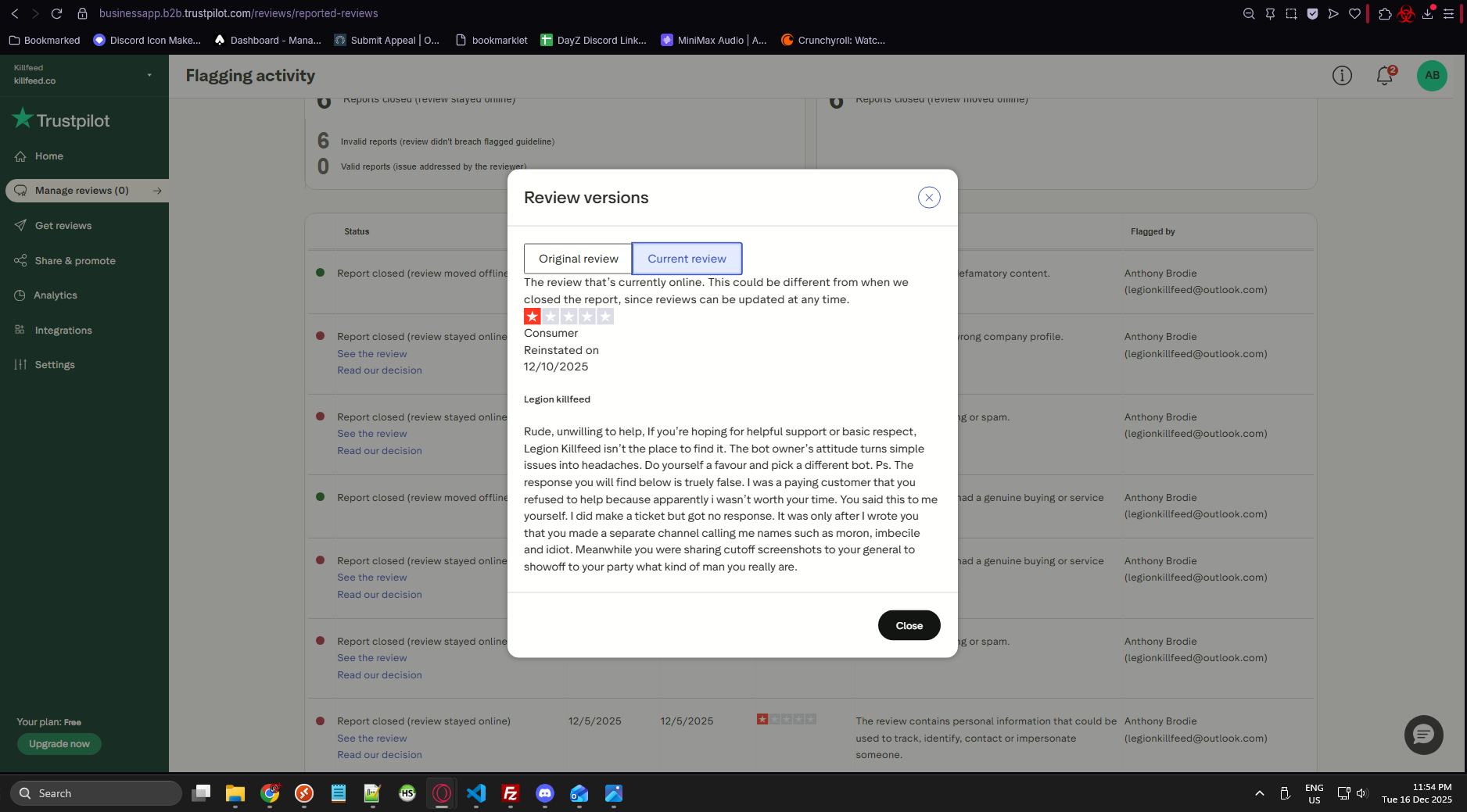Open the Submit Appeal bookmark
Viewport: 1467px width, 812px height.
(387, 41)
